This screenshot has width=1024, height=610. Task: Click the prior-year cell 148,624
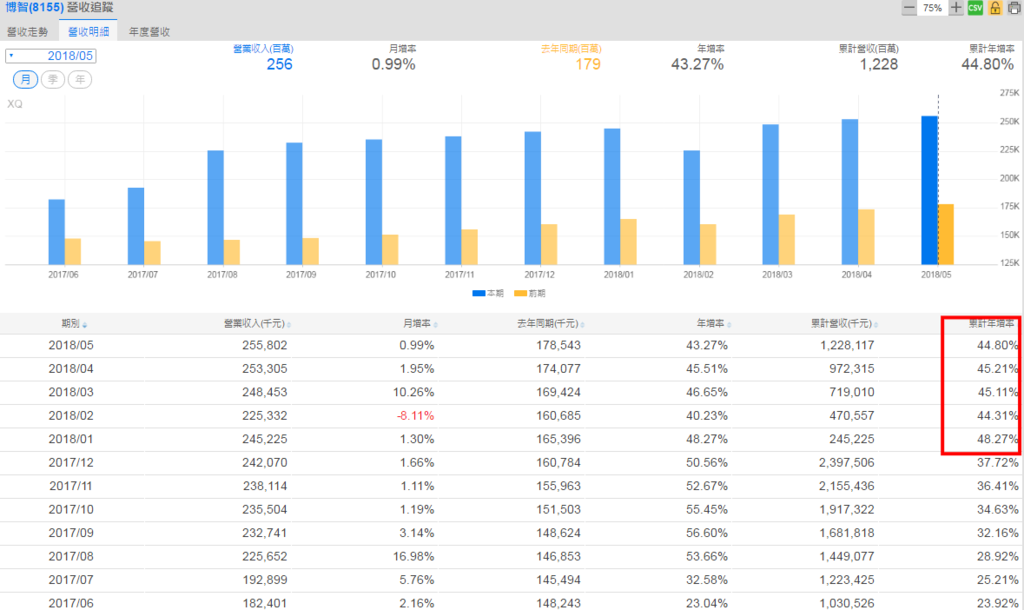pos(558,534)
